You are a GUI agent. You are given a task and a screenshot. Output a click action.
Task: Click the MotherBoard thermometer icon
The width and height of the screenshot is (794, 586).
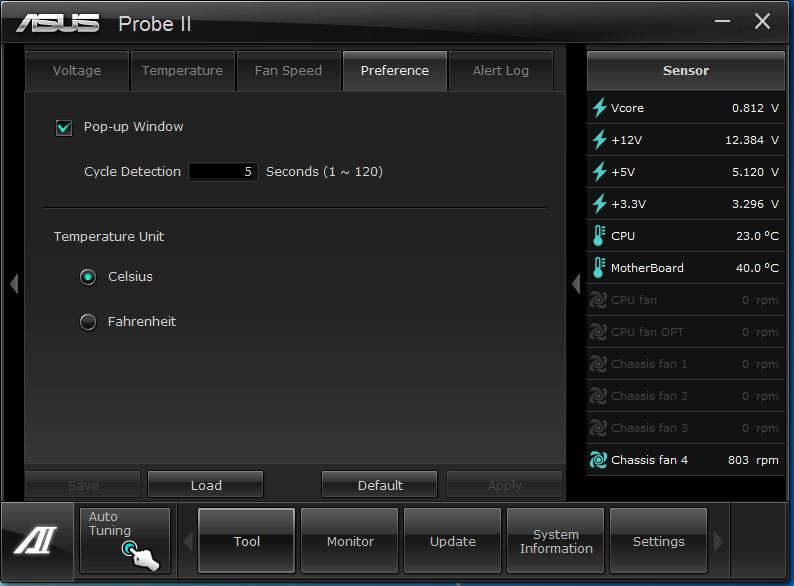coord(599,267)
